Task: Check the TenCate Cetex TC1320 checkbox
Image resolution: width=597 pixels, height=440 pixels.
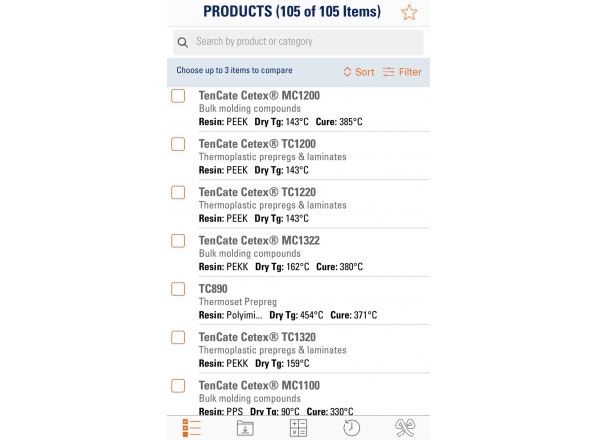Action: click(178, 338)
